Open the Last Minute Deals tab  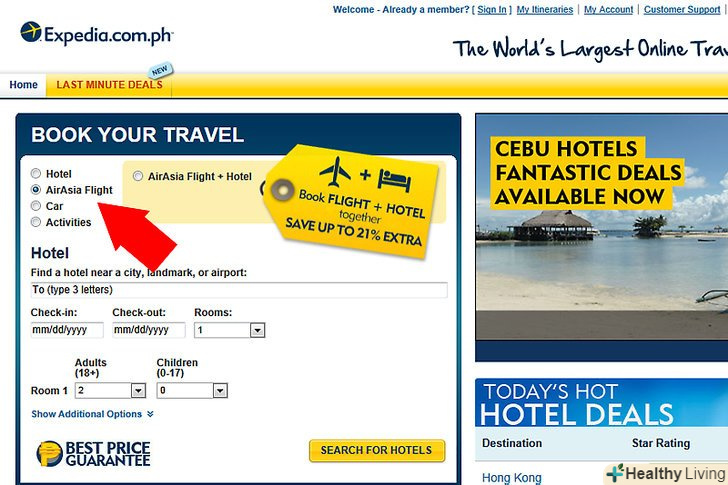click(109, 85)
